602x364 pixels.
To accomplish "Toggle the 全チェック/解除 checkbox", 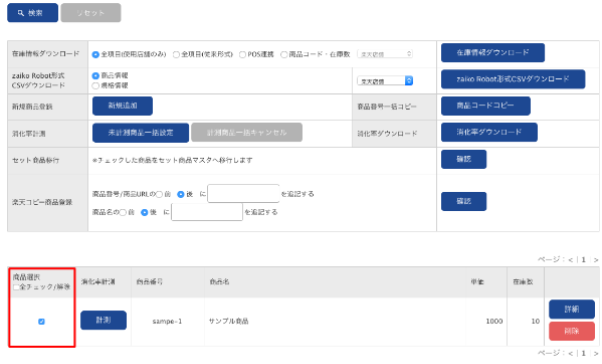I will point(16,287).
